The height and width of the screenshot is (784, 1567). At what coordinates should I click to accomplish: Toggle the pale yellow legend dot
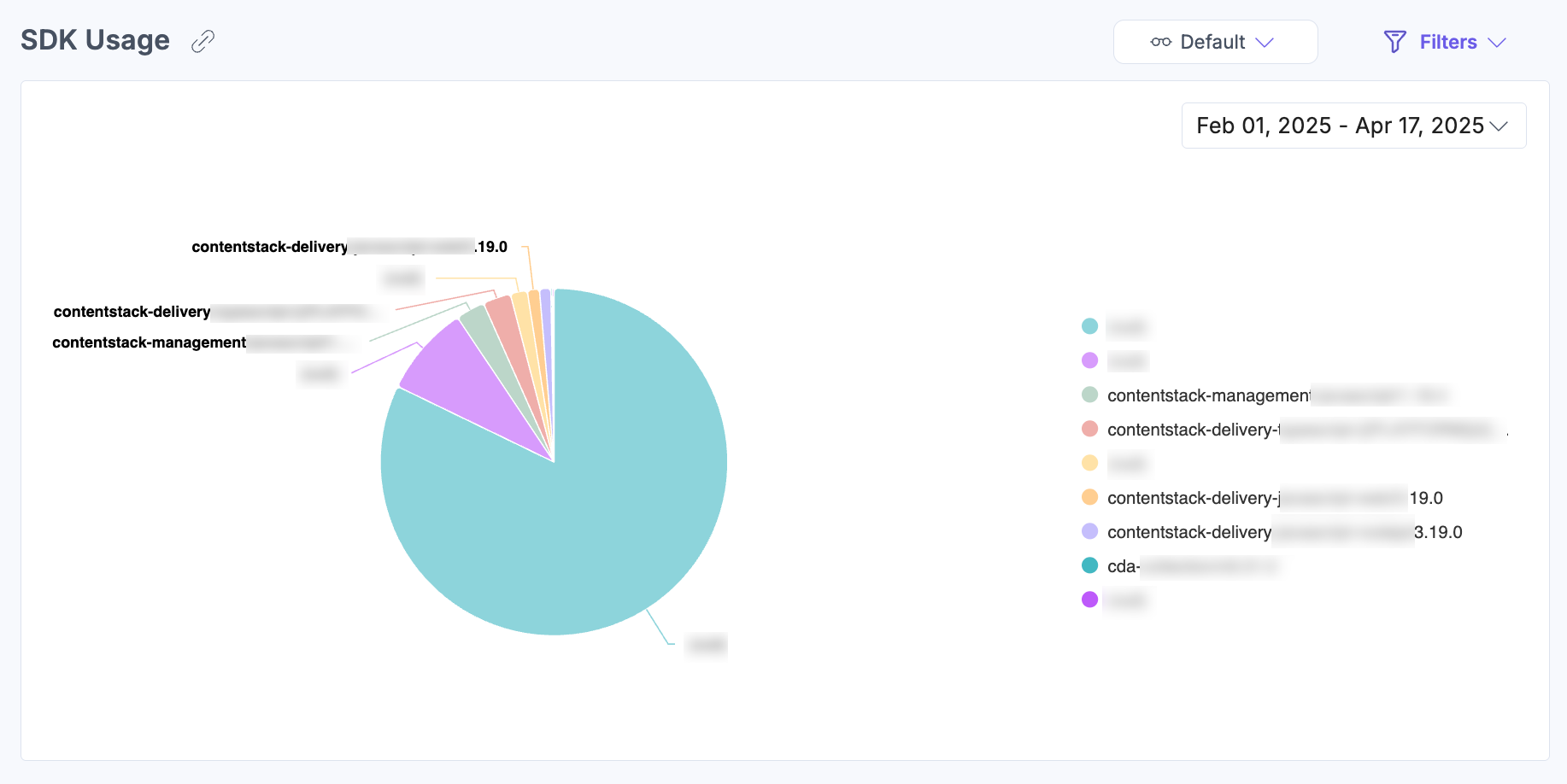[x=1089, y=463]
